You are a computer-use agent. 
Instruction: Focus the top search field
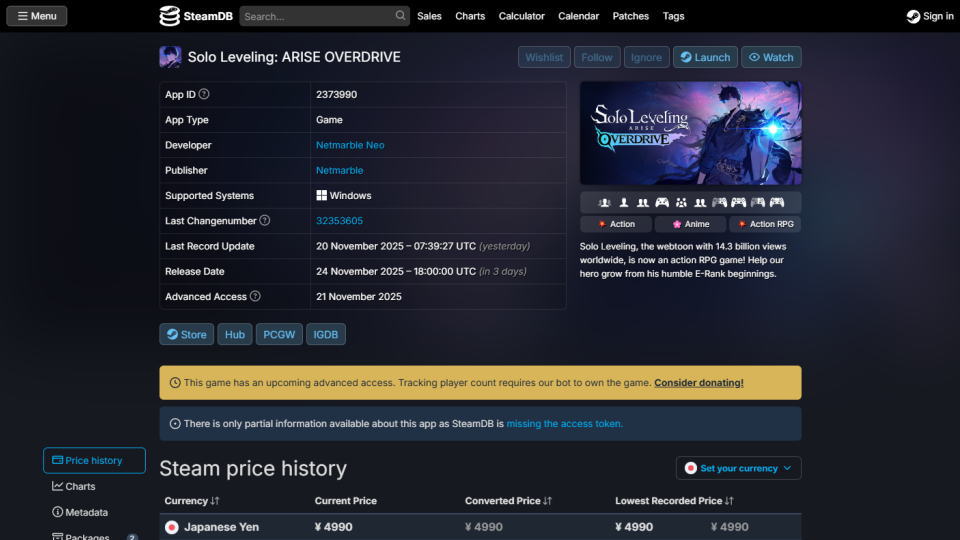click(x=315, y=16)
